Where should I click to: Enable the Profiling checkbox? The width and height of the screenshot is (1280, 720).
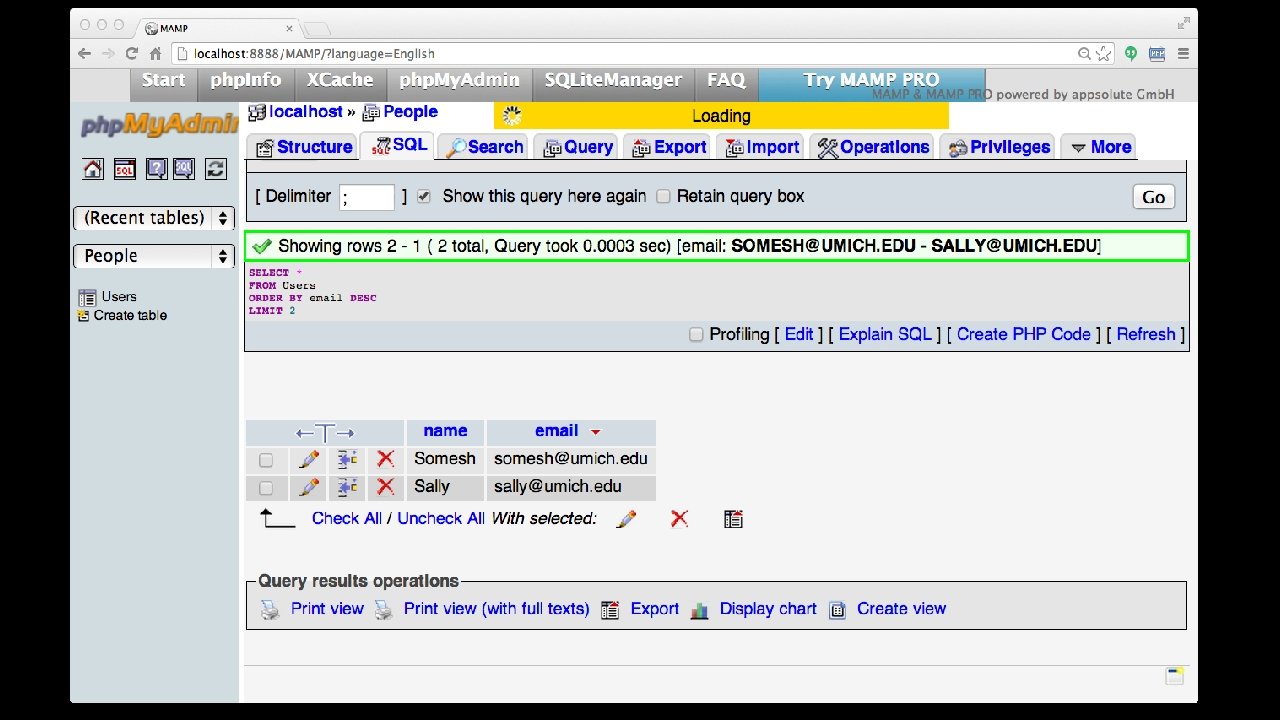(696, 334)
